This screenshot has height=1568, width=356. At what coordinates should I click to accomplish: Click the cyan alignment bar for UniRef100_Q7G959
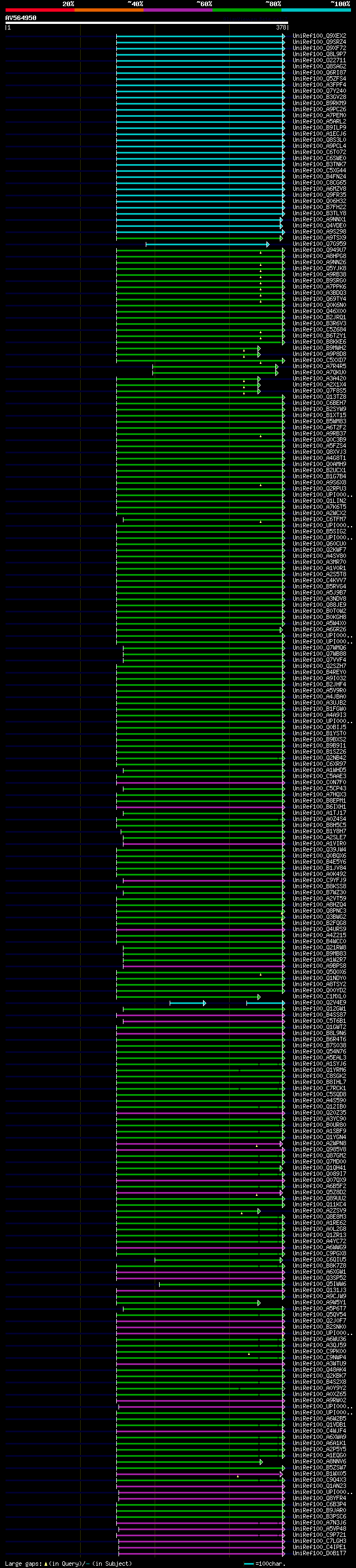tap(207, 244)
